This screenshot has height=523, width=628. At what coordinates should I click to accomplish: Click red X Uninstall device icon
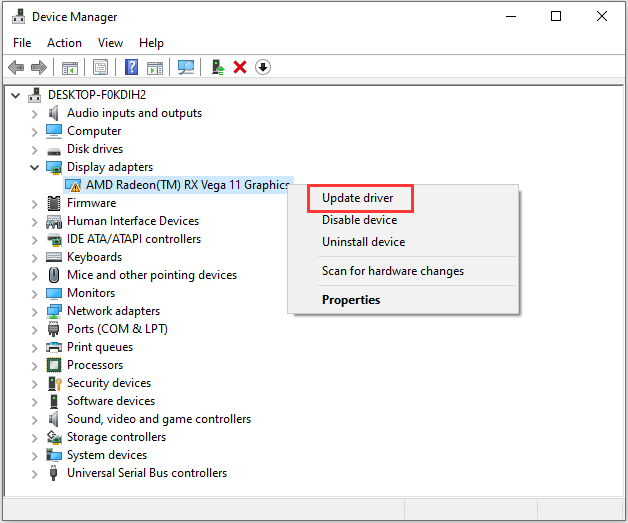click(240, 67)
